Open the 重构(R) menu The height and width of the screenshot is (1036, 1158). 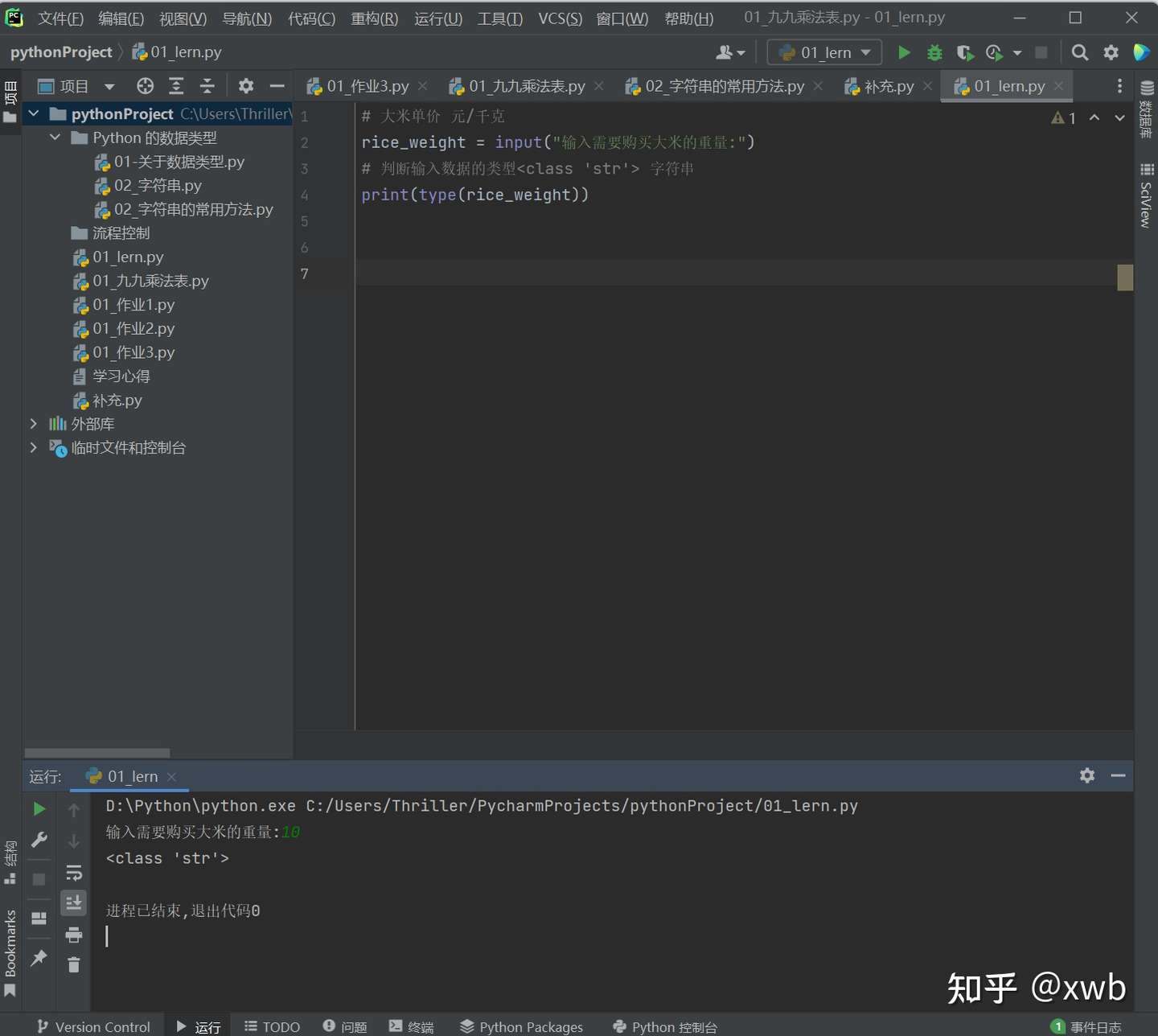click(x=374, y=18)
